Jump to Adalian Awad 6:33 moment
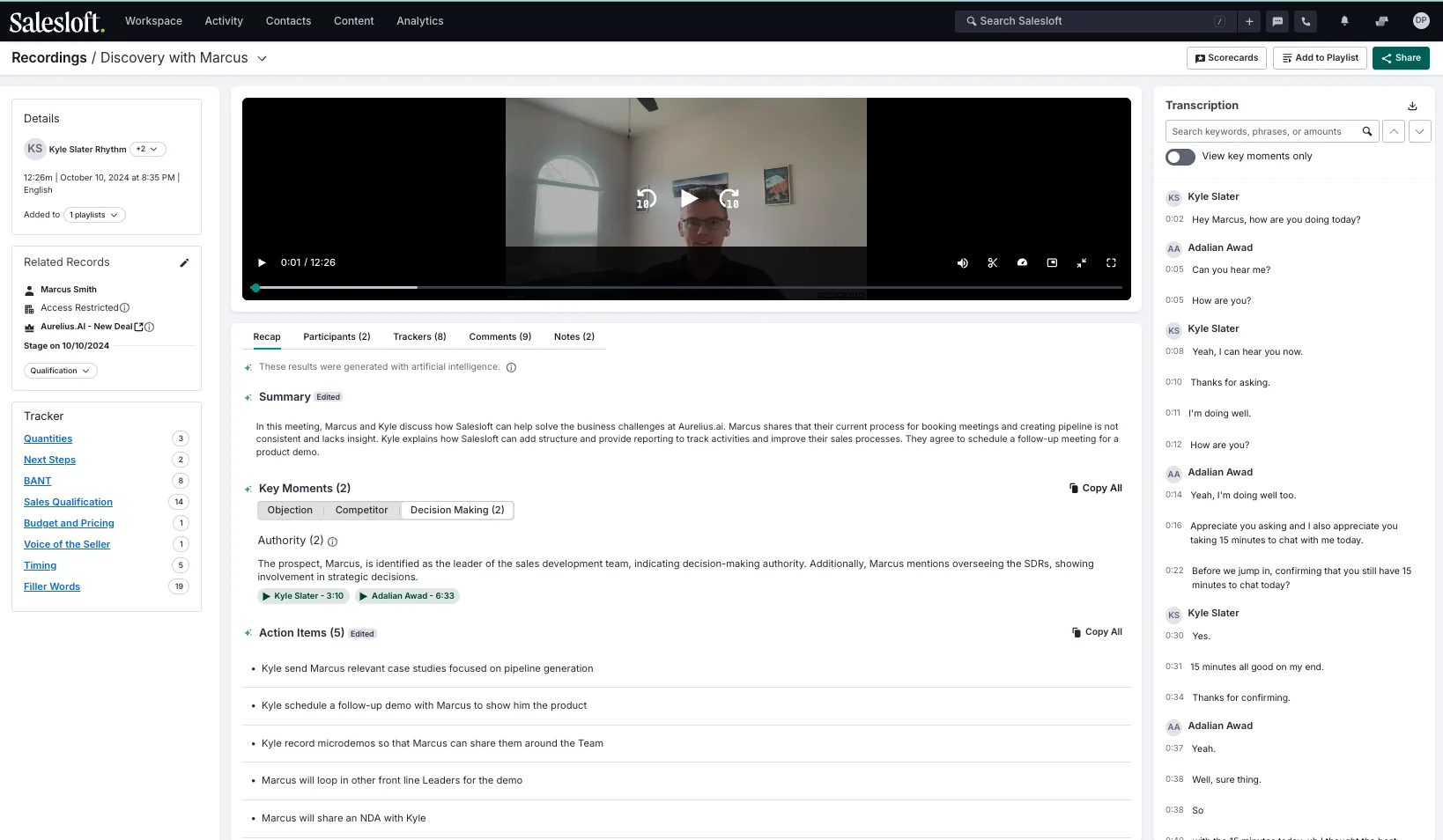 tap(407, 596)
